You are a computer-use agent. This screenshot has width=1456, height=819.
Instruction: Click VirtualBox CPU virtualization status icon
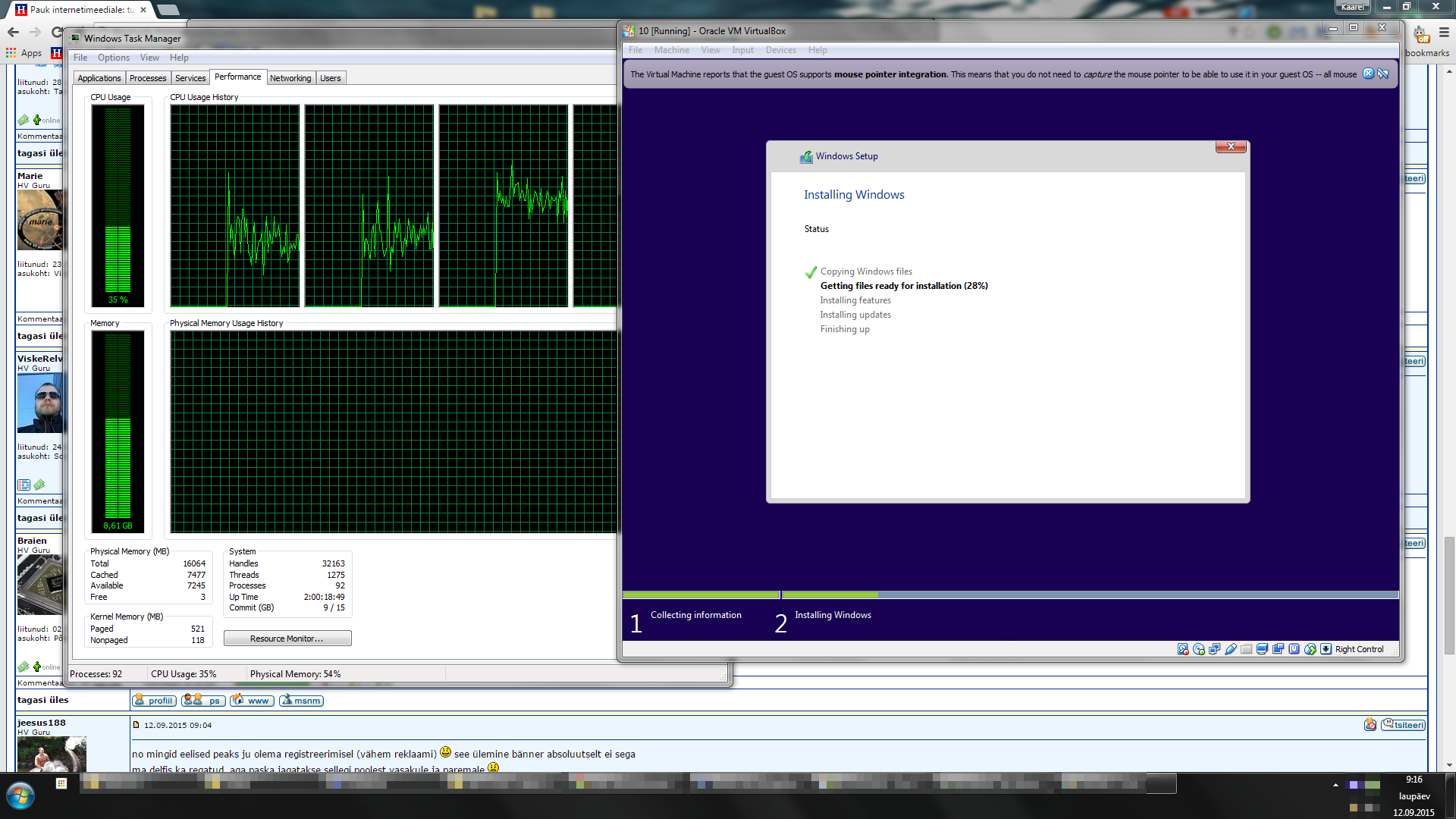tap(1294, 649)
